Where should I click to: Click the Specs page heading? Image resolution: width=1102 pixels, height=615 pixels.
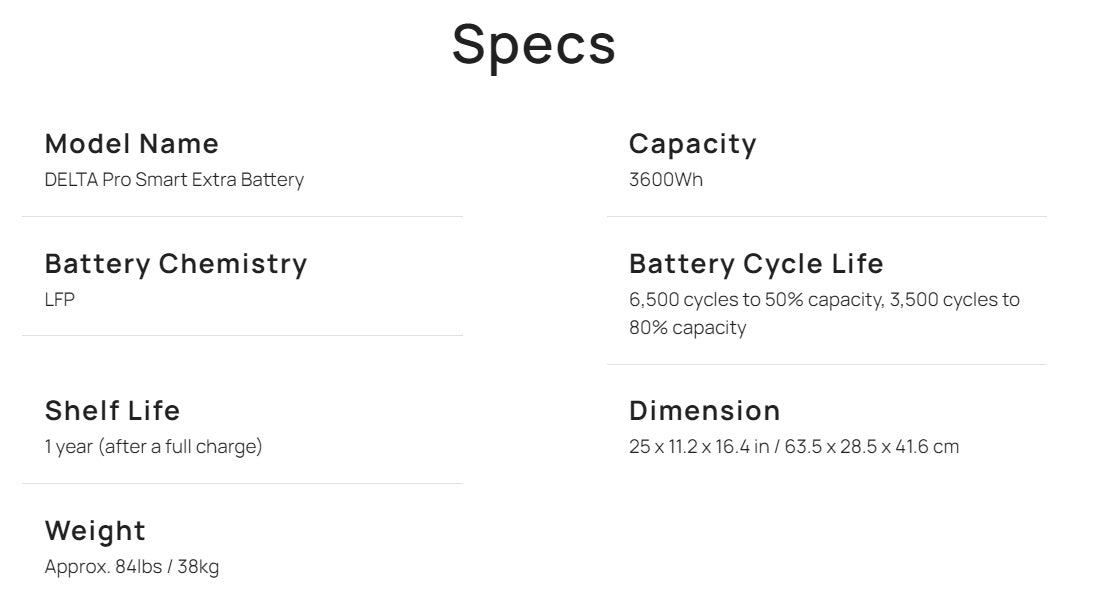click(x=533, y=45)
